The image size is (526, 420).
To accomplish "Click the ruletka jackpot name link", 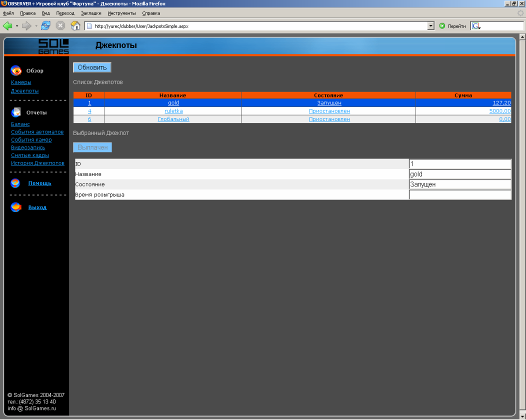I will 174,111.
